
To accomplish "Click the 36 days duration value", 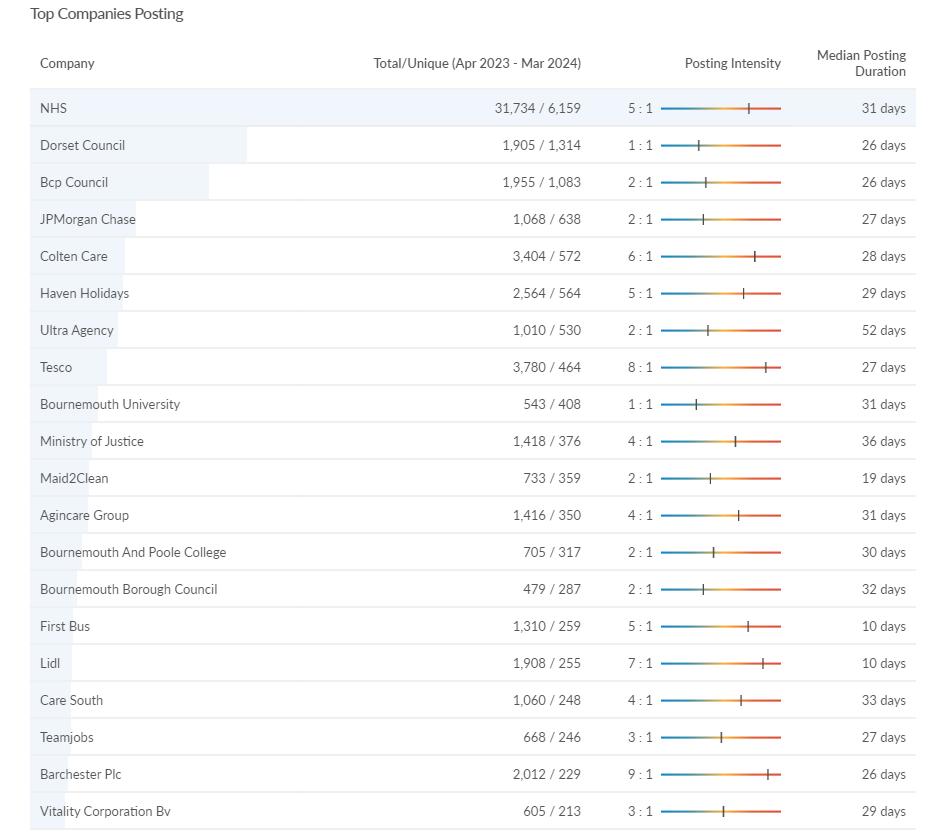I will 883,442.
